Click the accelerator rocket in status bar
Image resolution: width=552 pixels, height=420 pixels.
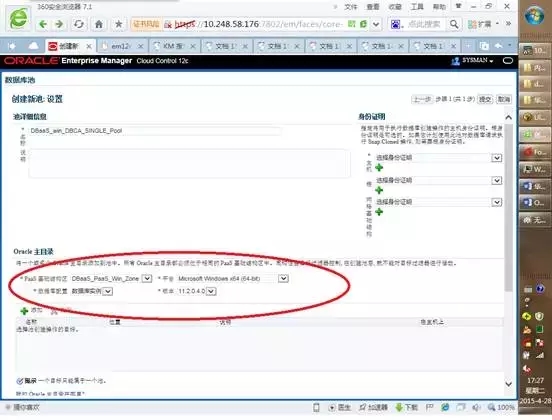(362, 407)
